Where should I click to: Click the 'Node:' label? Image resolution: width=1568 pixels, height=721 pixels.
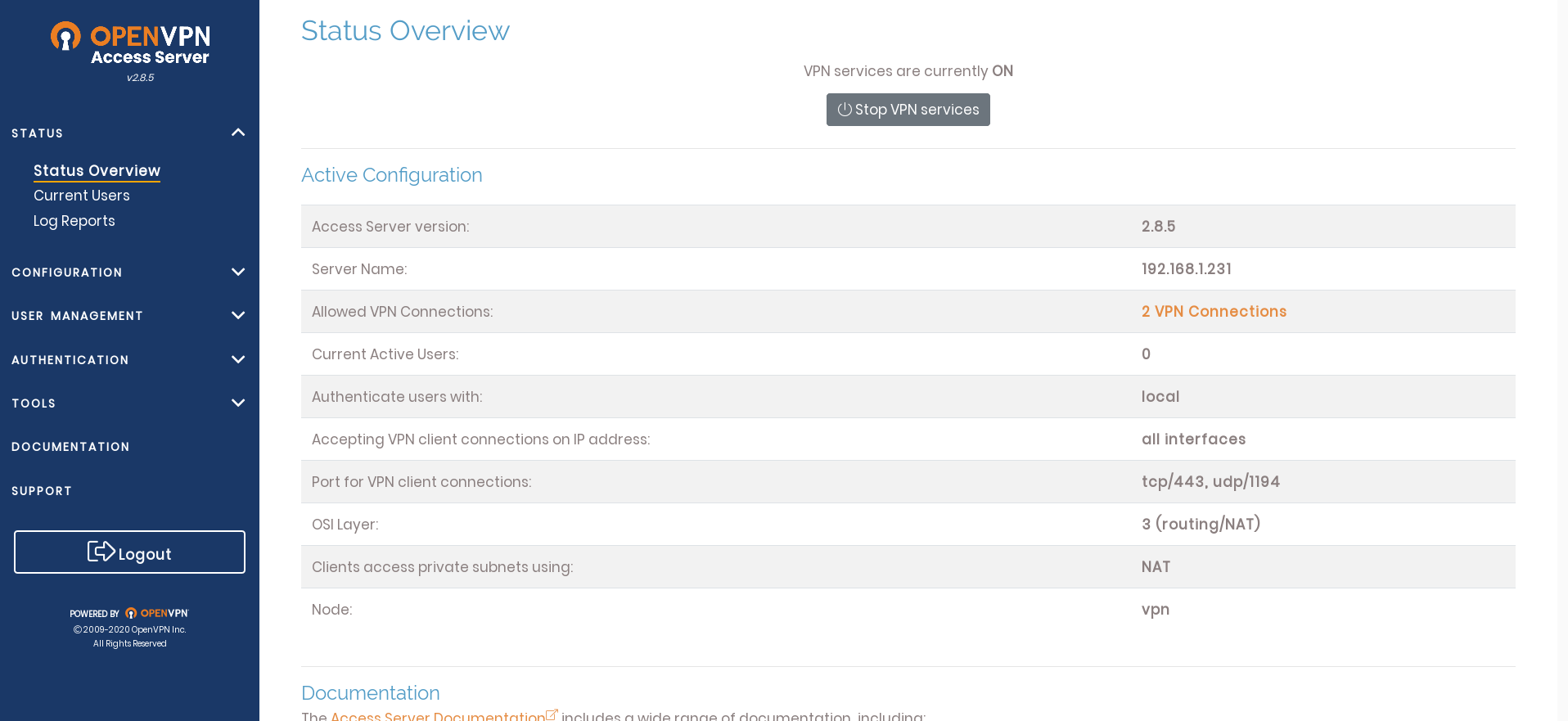(x=332, y=610)
